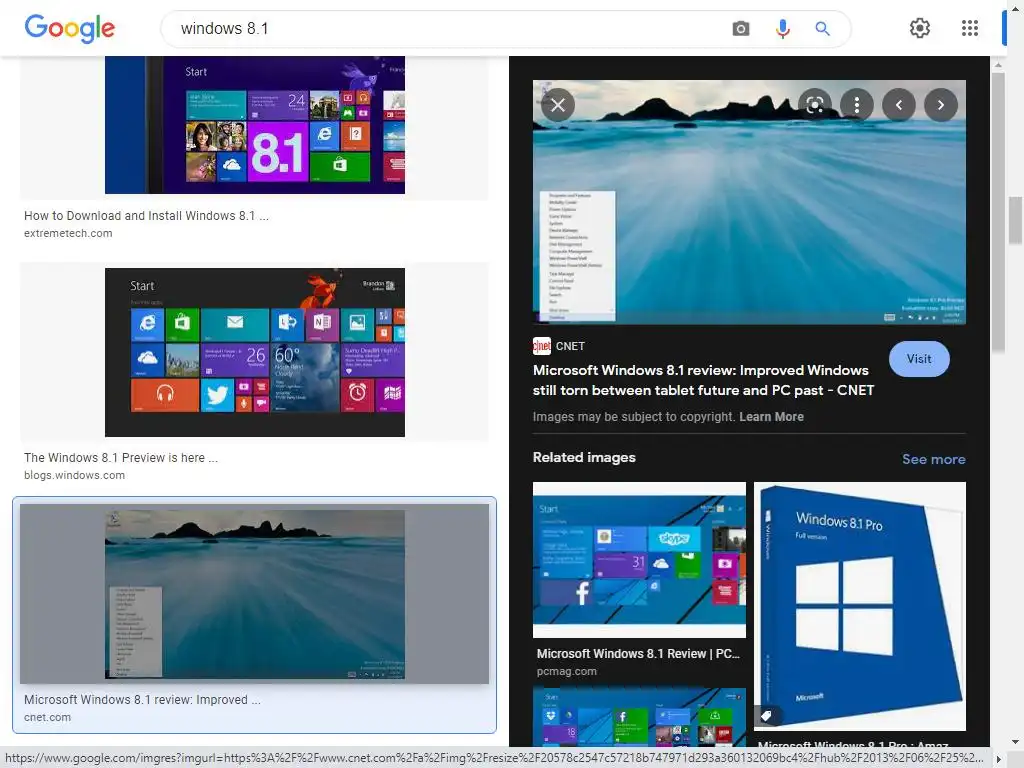The width and height of the screenshot is (1024, 768).
Task: Open the Learn More copyright link
Action: tap(771, 417)
